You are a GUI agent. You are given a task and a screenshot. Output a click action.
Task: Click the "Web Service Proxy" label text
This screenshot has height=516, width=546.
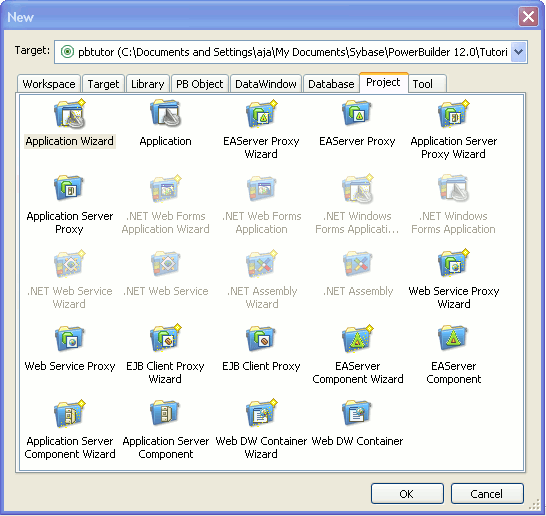70,366
